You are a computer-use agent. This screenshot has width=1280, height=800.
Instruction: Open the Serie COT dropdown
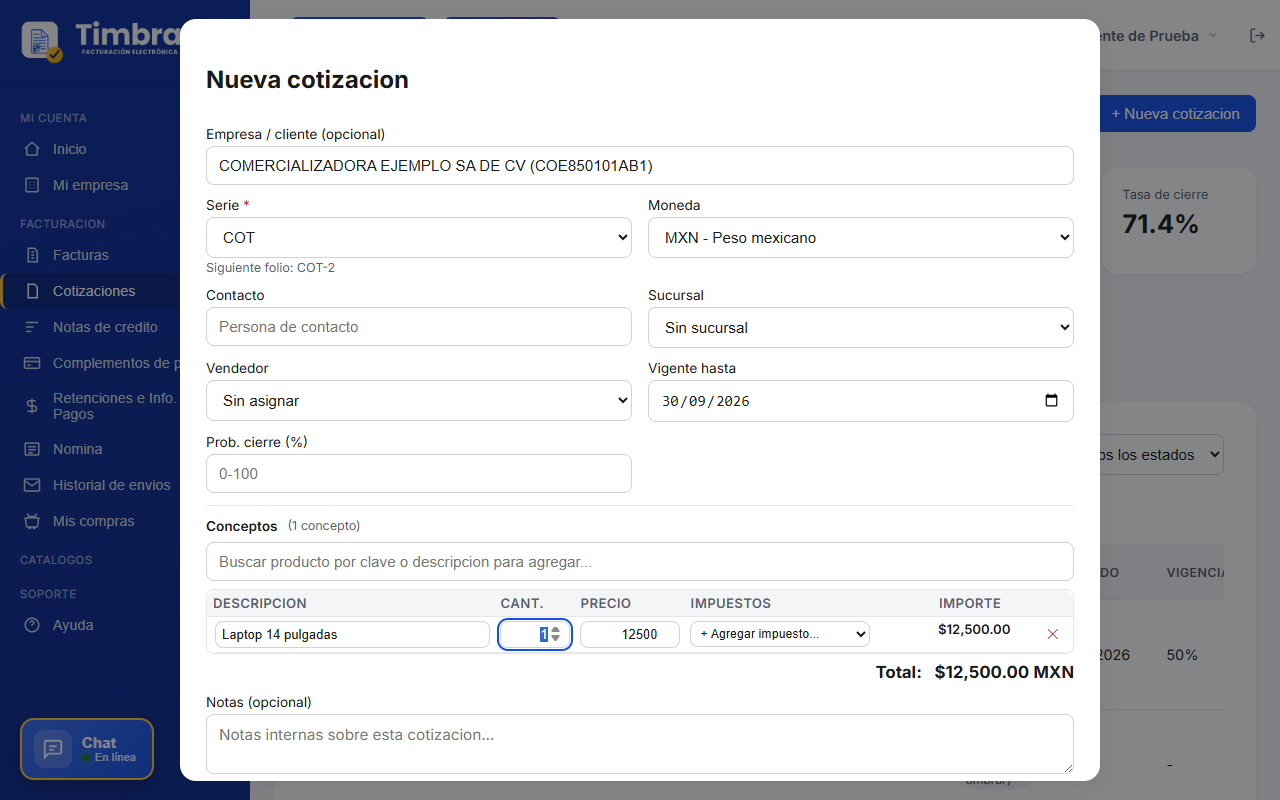[x=419, y=238]
